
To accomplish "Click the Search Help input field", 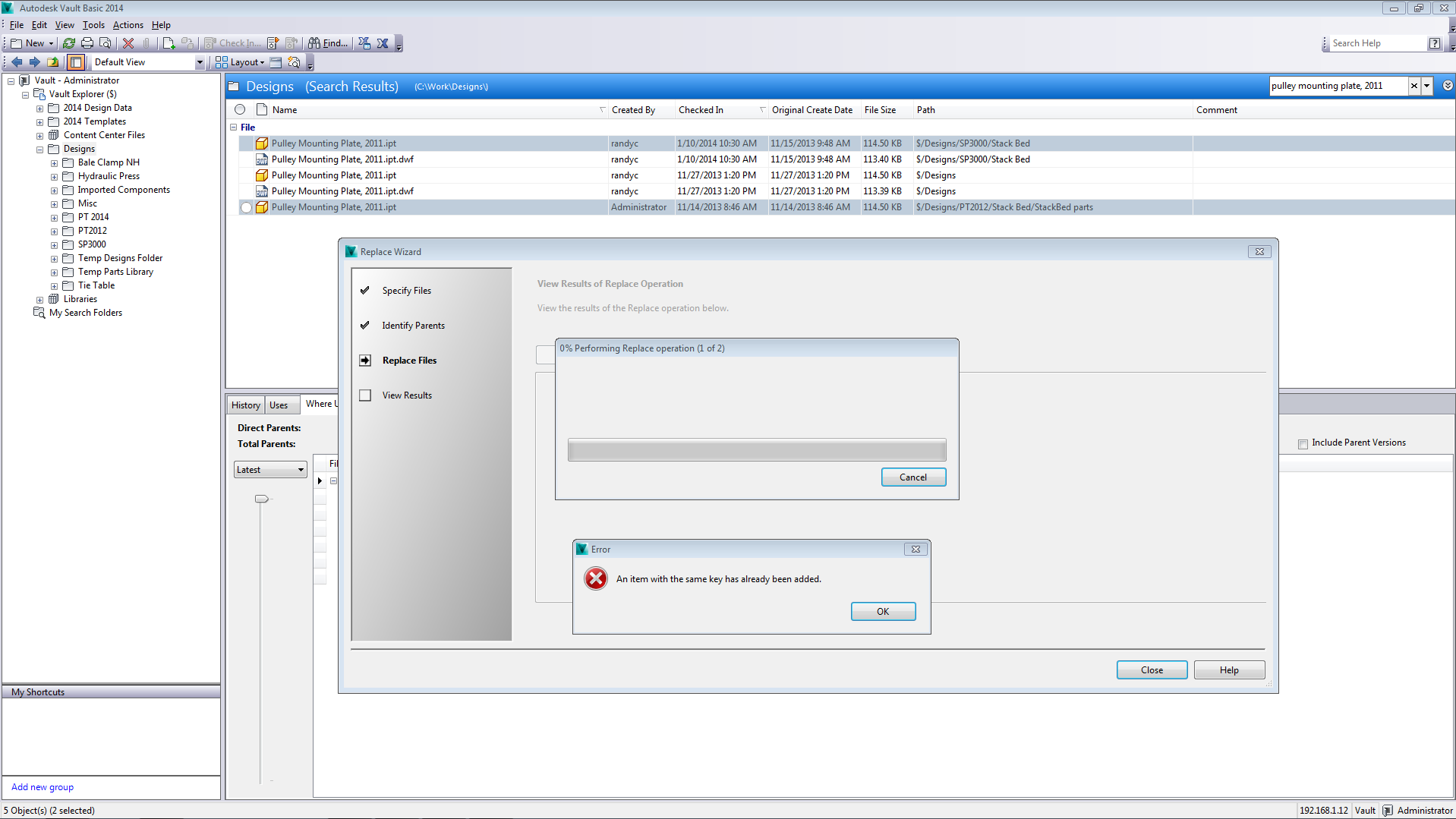I will 1378,43.
